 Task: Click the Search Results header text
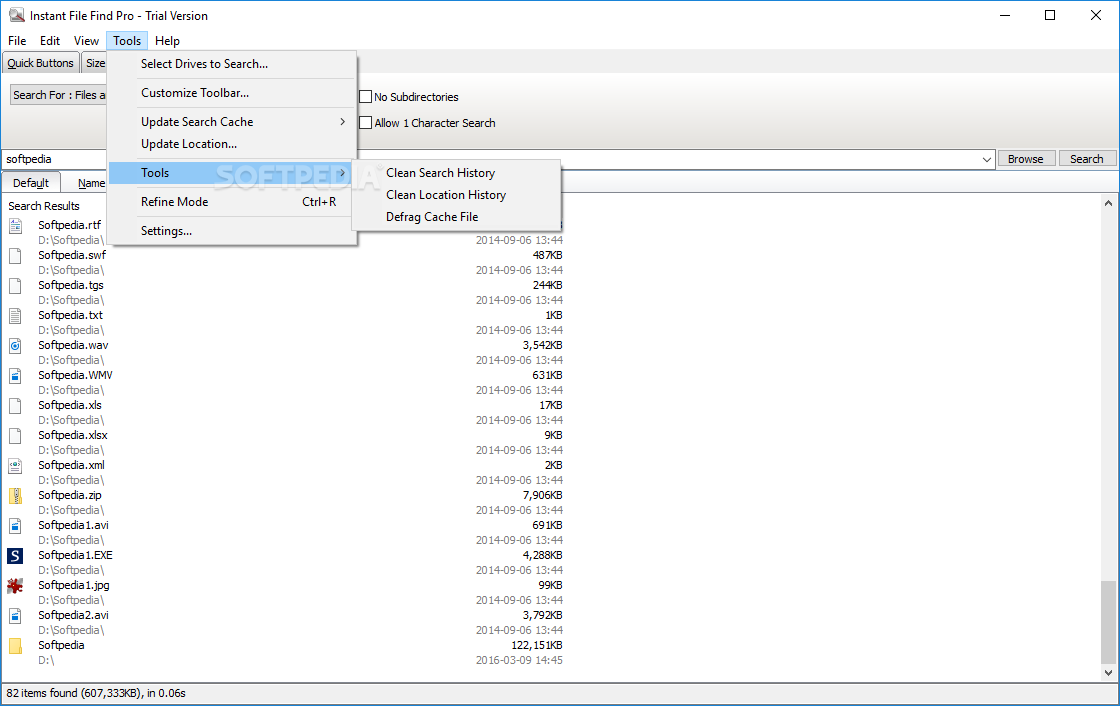[44, 206]
